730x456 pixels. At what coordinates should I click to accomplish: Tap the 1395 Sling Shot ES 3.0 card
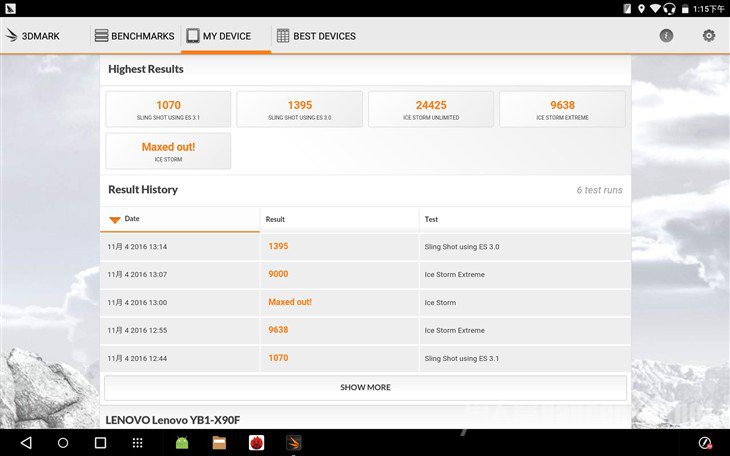click(x=299, y=109)
